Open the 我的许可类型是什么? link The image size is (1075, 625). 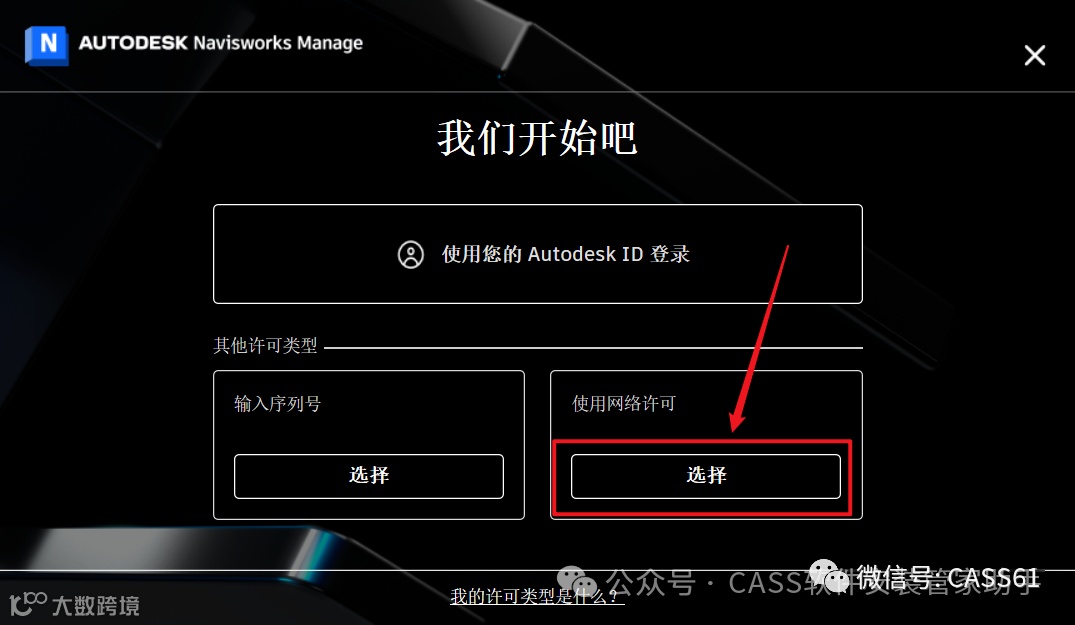click(x=537, y=596)
